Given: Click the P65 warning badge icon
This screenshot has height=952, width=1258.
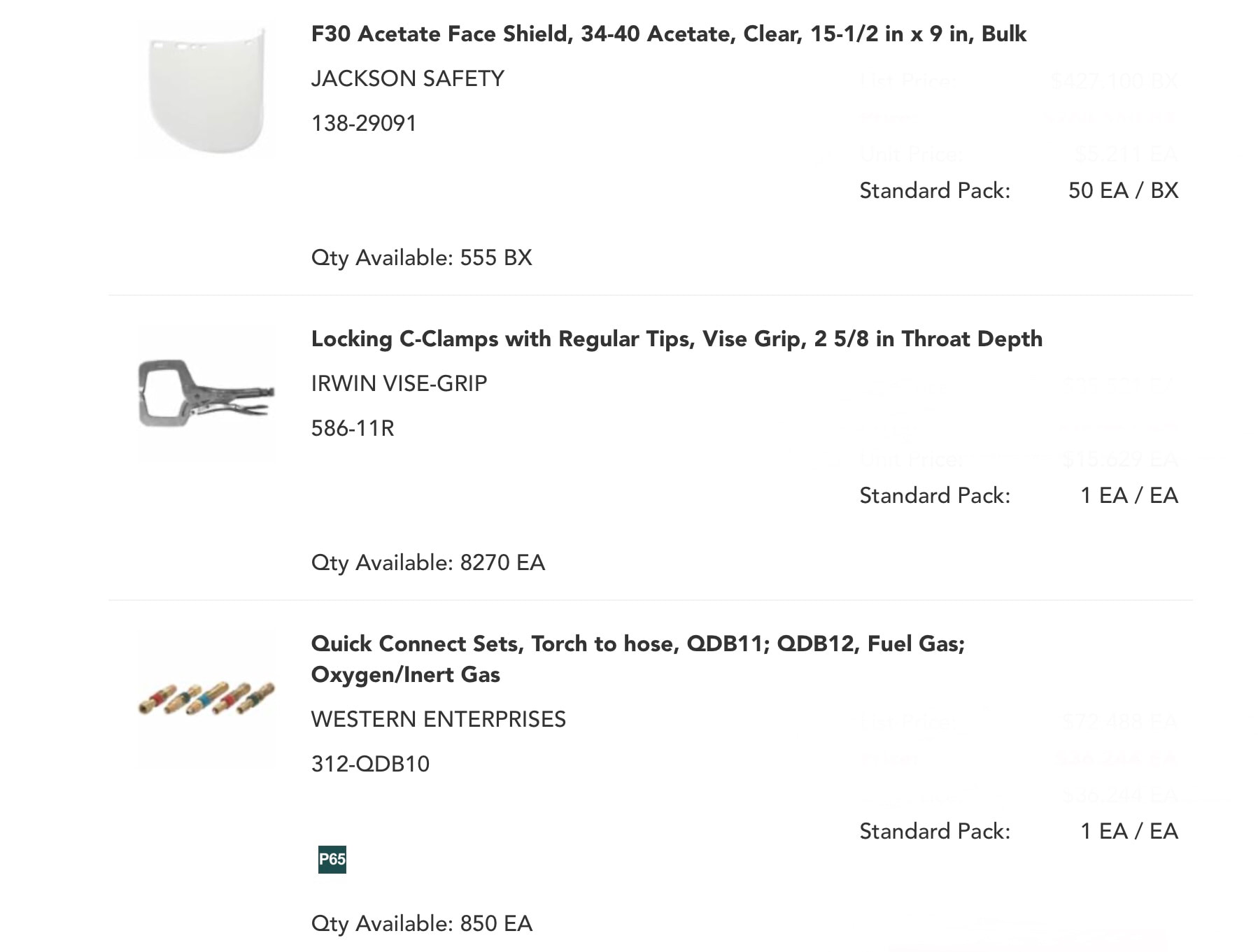Looking at the screenshot, I should click(332, 859).
